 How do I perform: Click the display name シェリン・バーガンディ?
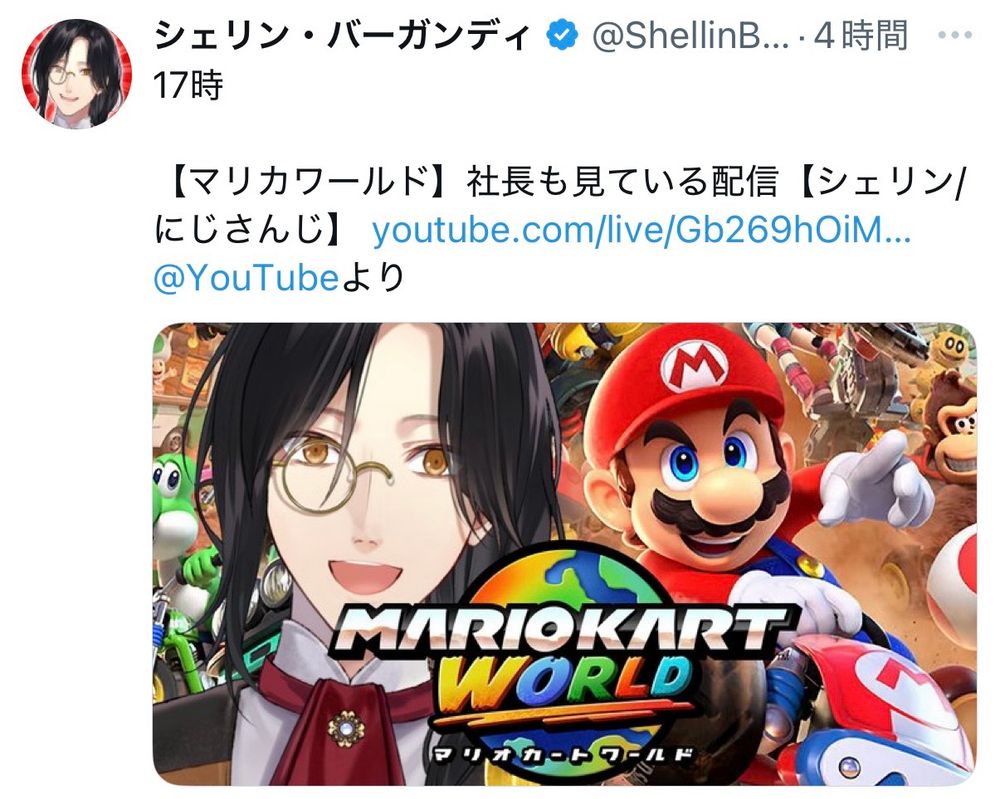[x=343, y=36]
